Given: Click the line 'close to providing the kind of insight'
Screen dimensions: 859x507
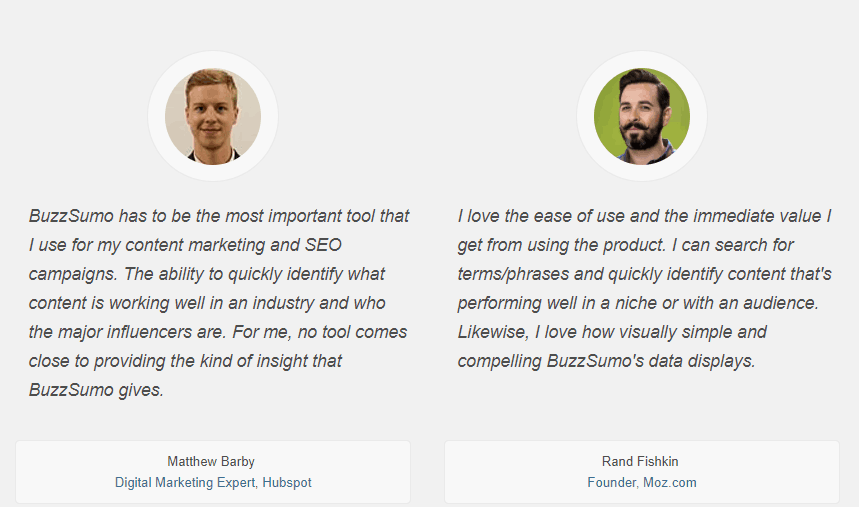Looking at the screenshot, I should click(185, 361).
